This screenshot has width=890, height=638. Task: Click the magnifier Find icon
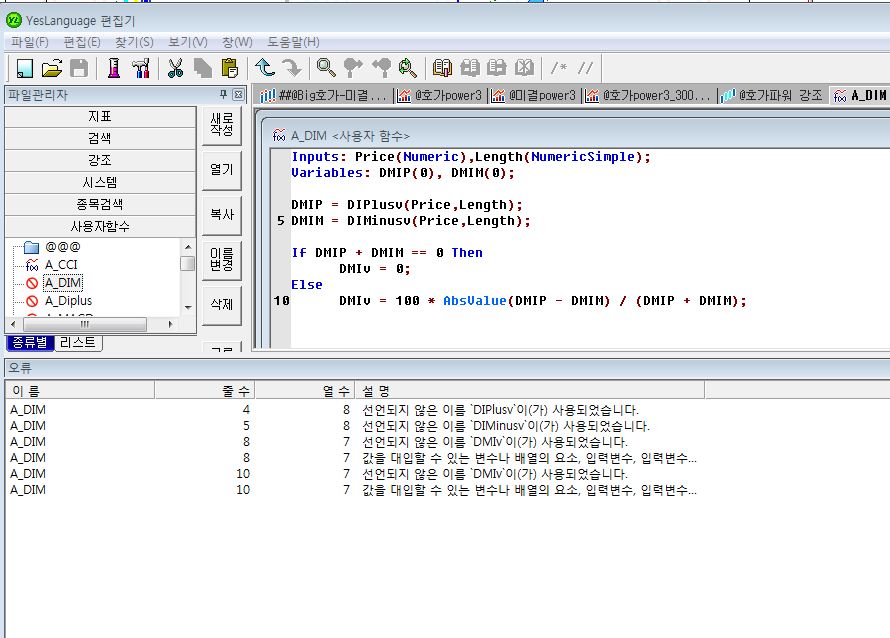coord(326,68)
